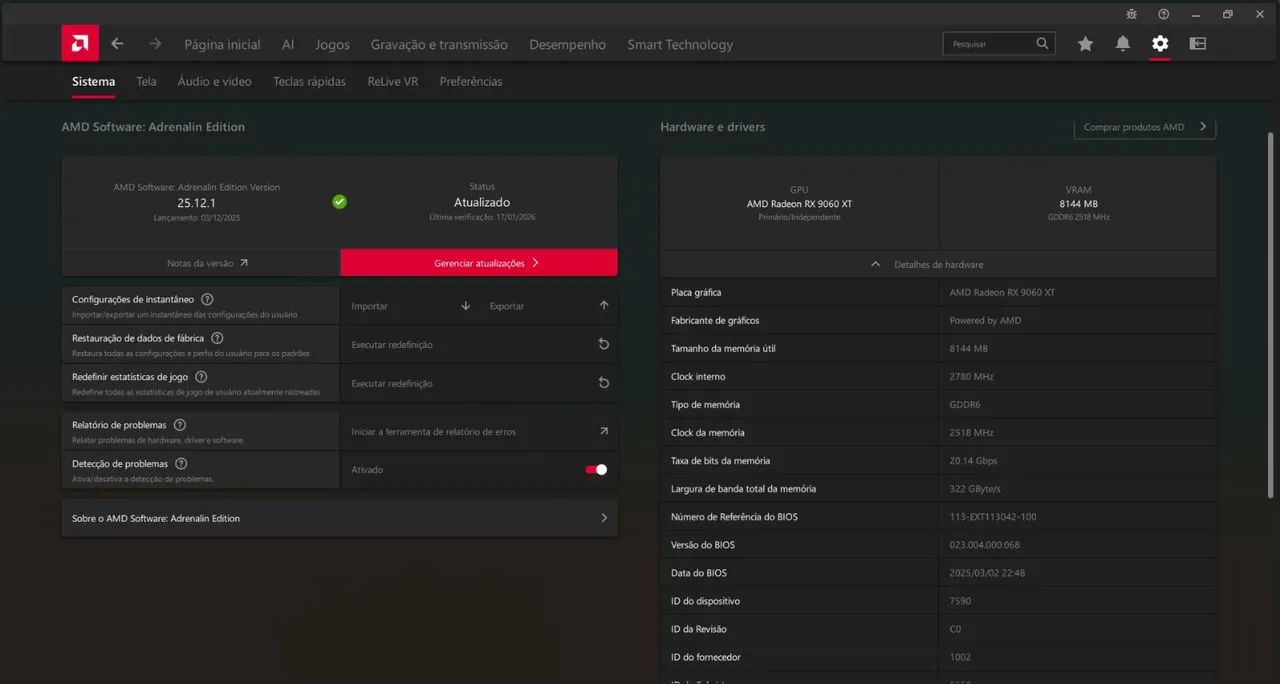Open Smart Technology section
This screenshot has width=1280, height=684.
680,44
